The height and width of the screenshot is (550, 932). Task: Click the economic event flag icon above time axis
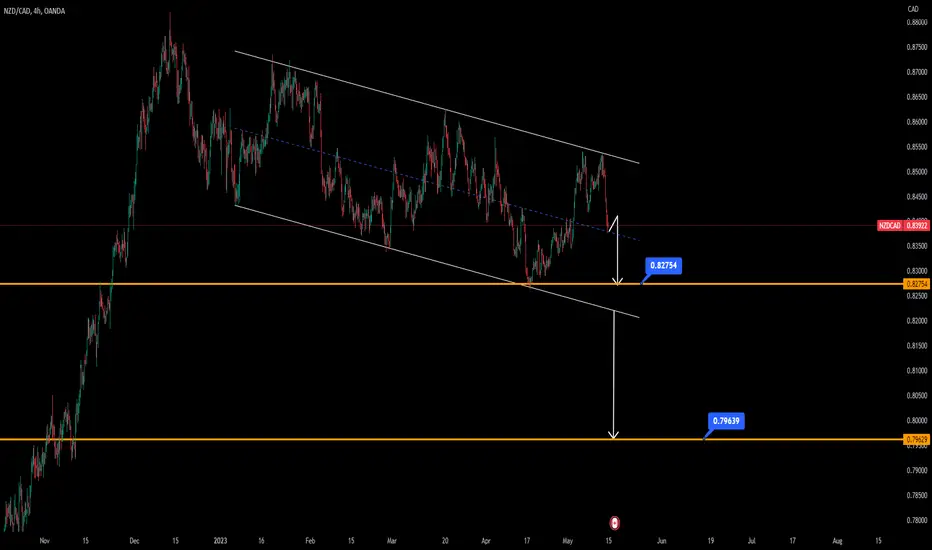615,523
